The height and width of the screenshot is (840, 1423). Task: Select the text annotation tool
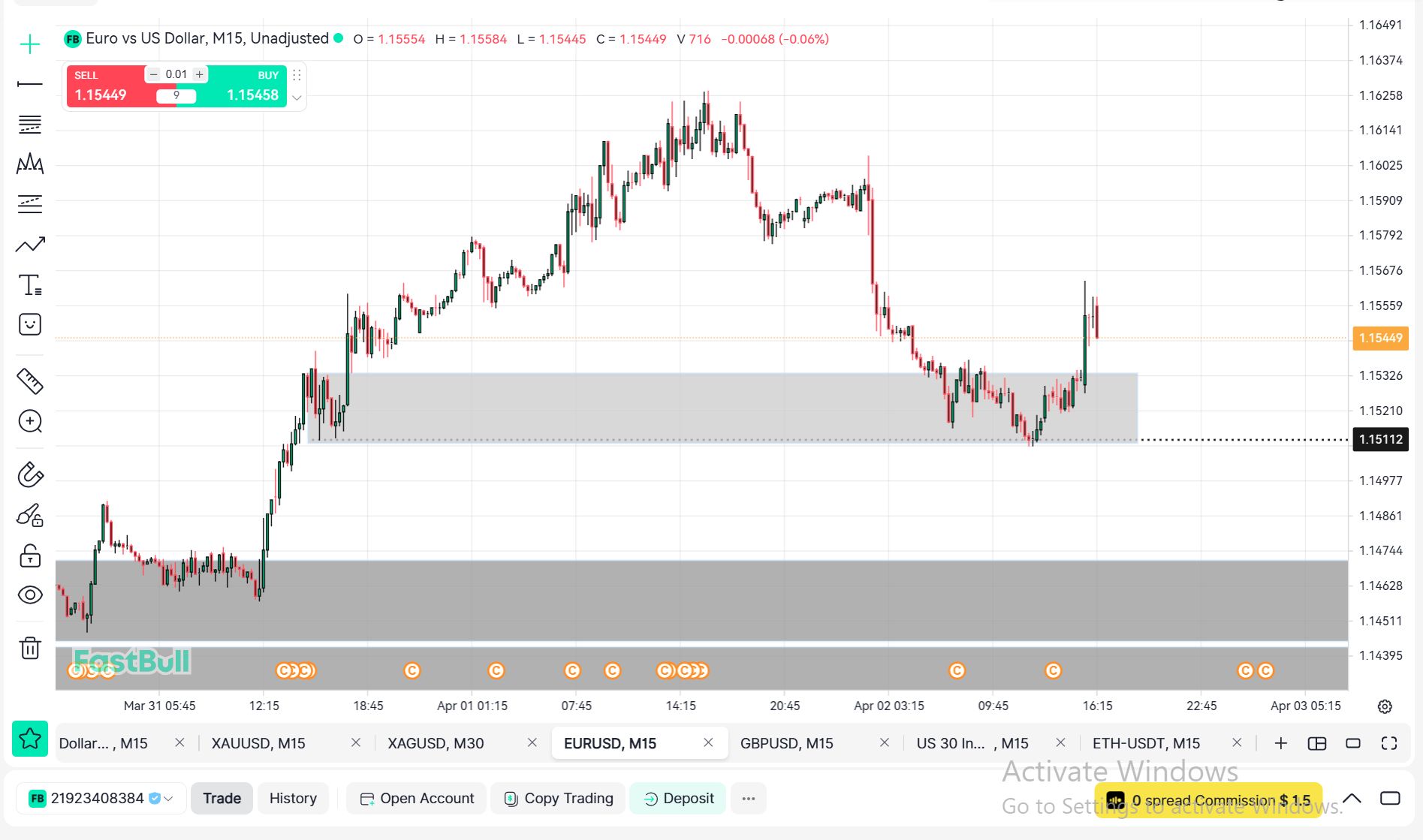pyautogui.click(x=30, y=285)
